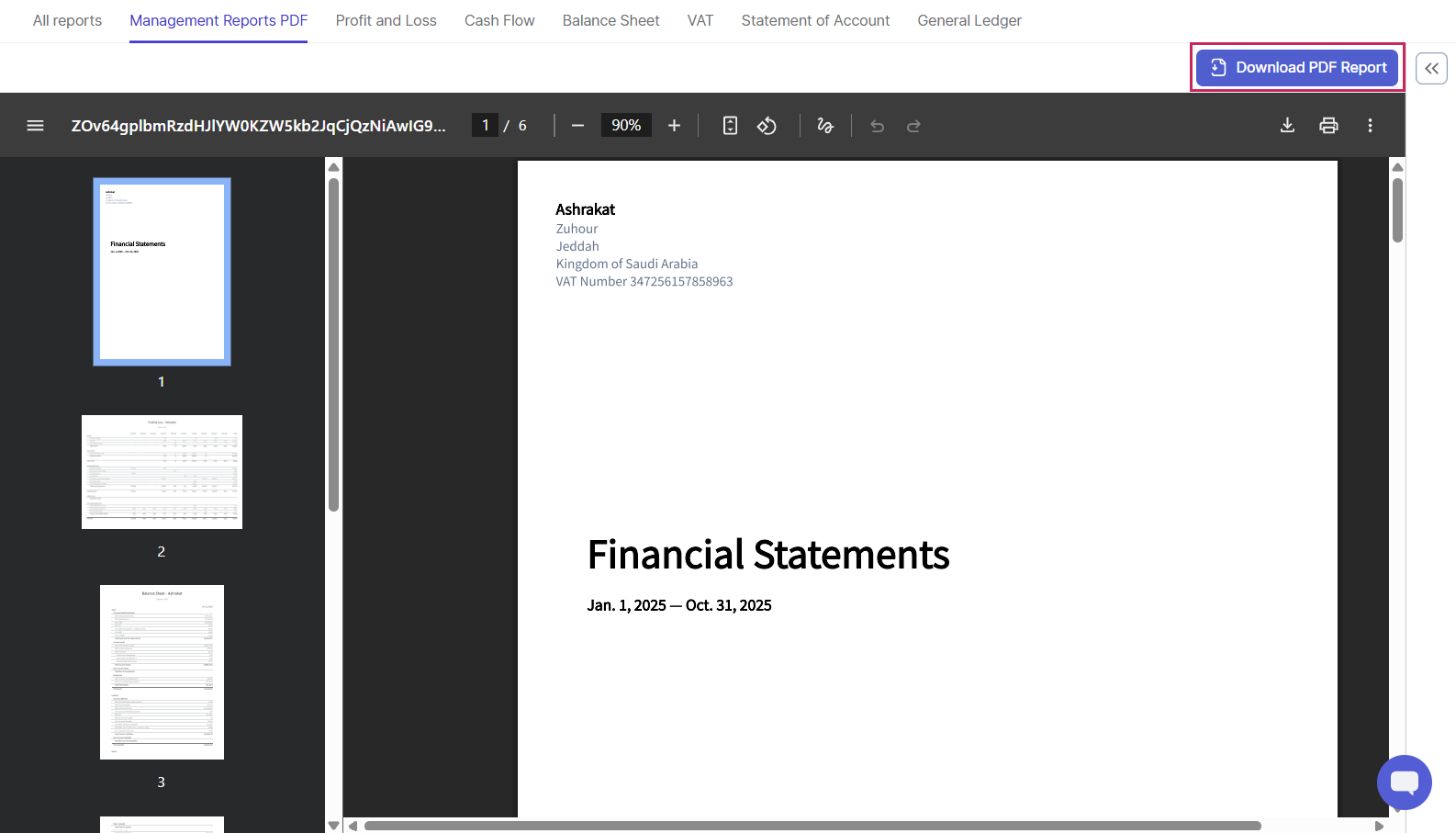The image size is (1456, 833).
Task: Rotate the PDF counterclockwise
Action: point(767,126)
